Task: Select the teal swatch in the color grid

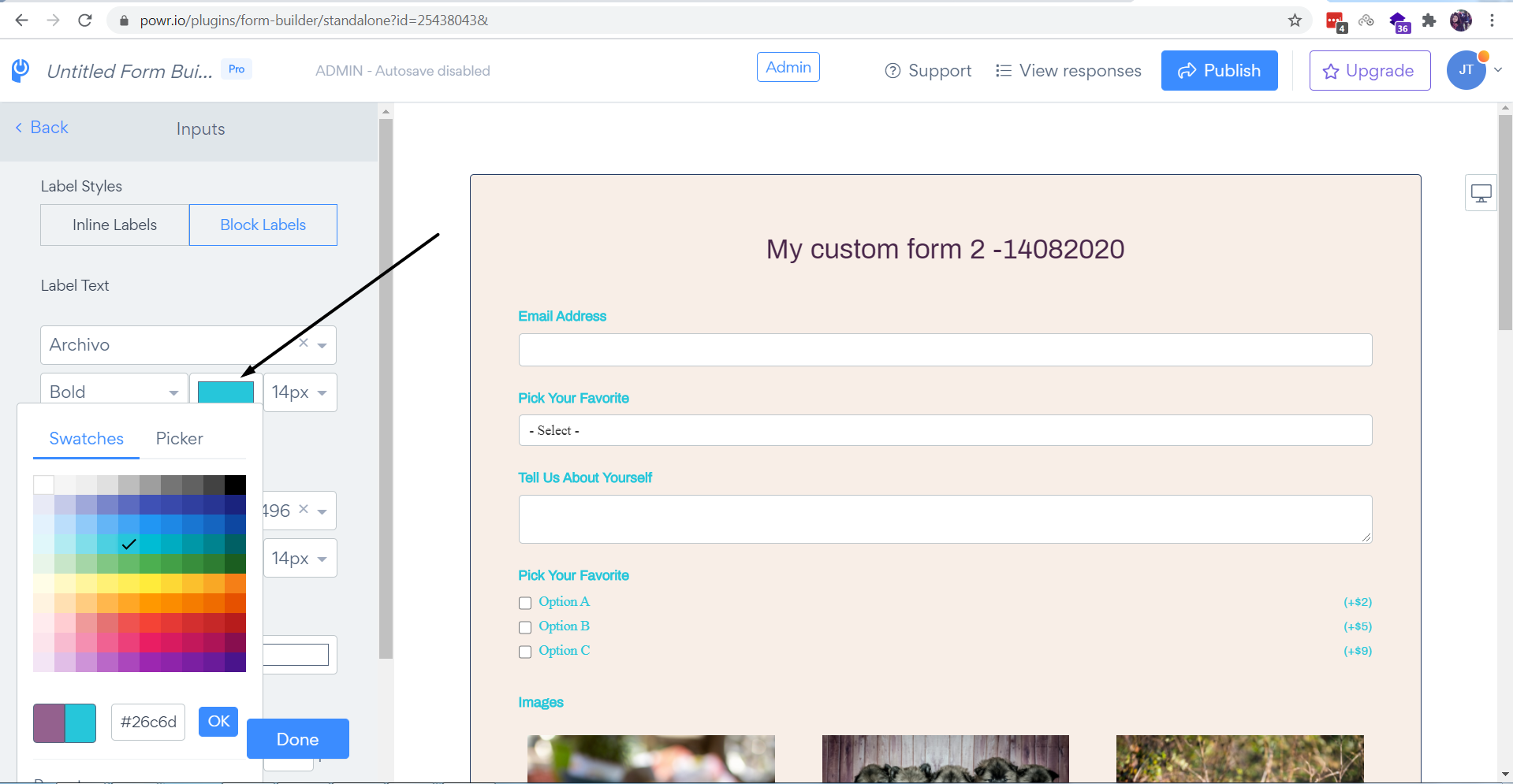Action: (x=129, y=544)
